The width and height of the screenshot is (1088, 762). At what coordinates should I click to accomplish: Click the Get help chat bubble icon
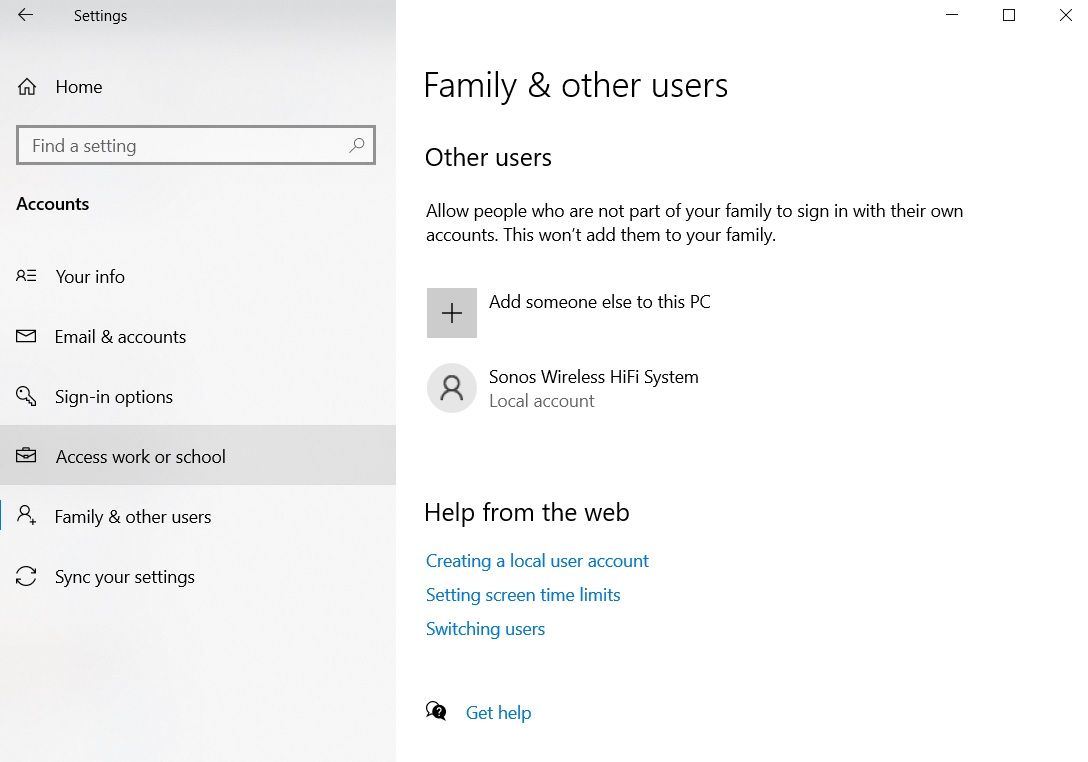point(436,711)
